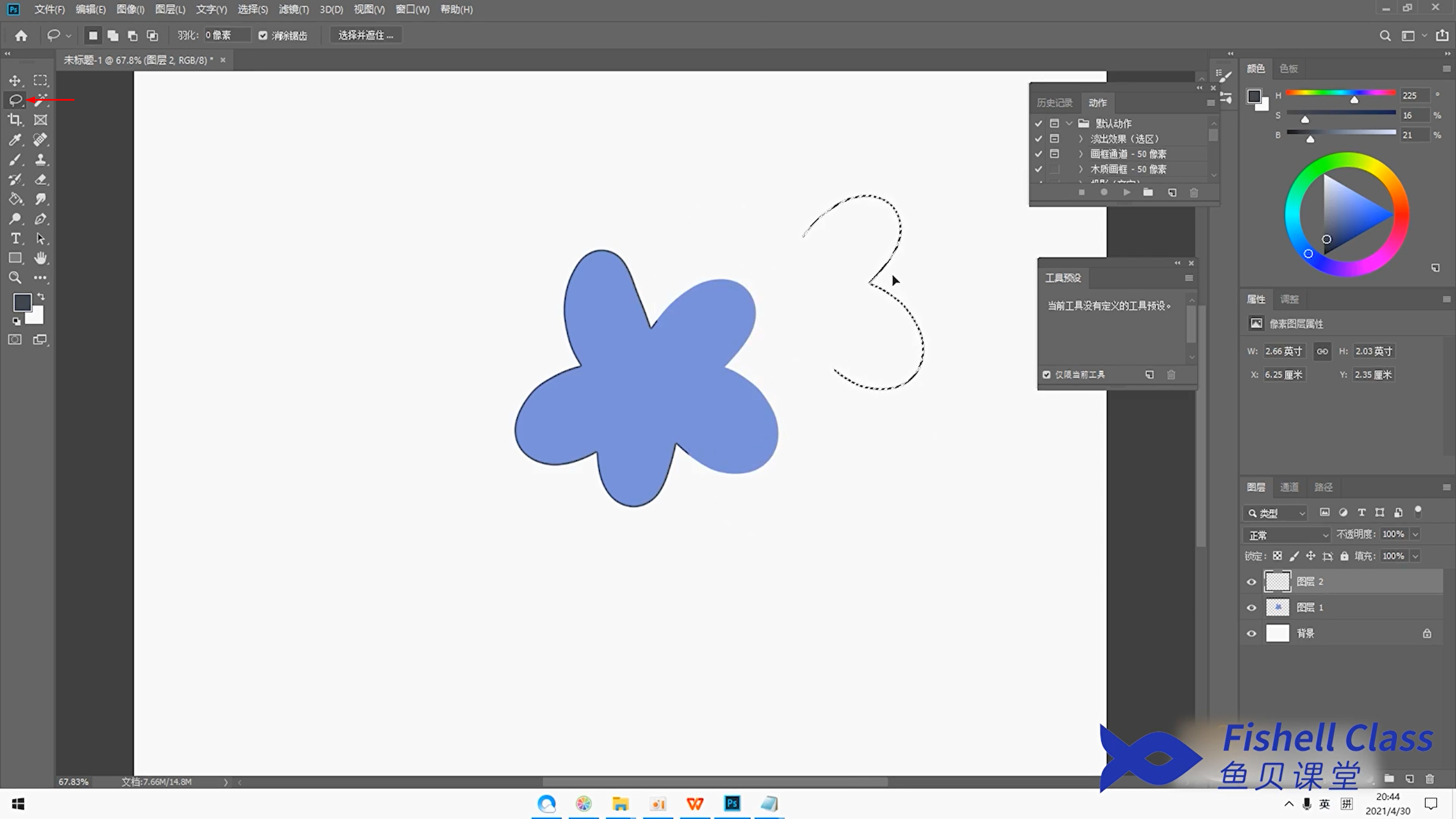Select the Crop tool

pyautogui.click(x=15, y=120)
